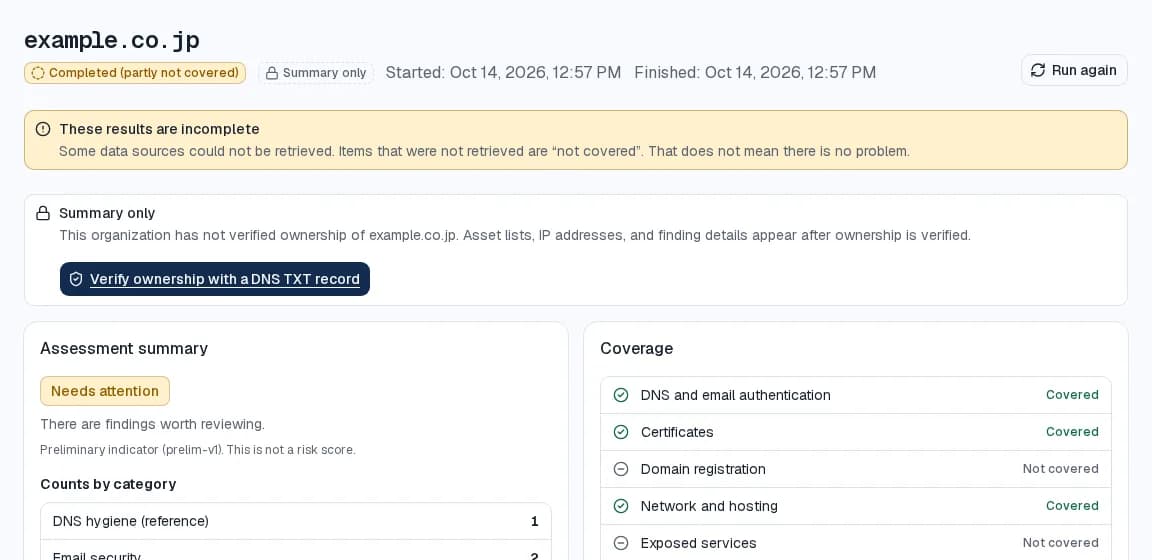1152x560 pixels.
Task: Click the lock icon in Summary only badge
Action: click(x=272, y=73)
